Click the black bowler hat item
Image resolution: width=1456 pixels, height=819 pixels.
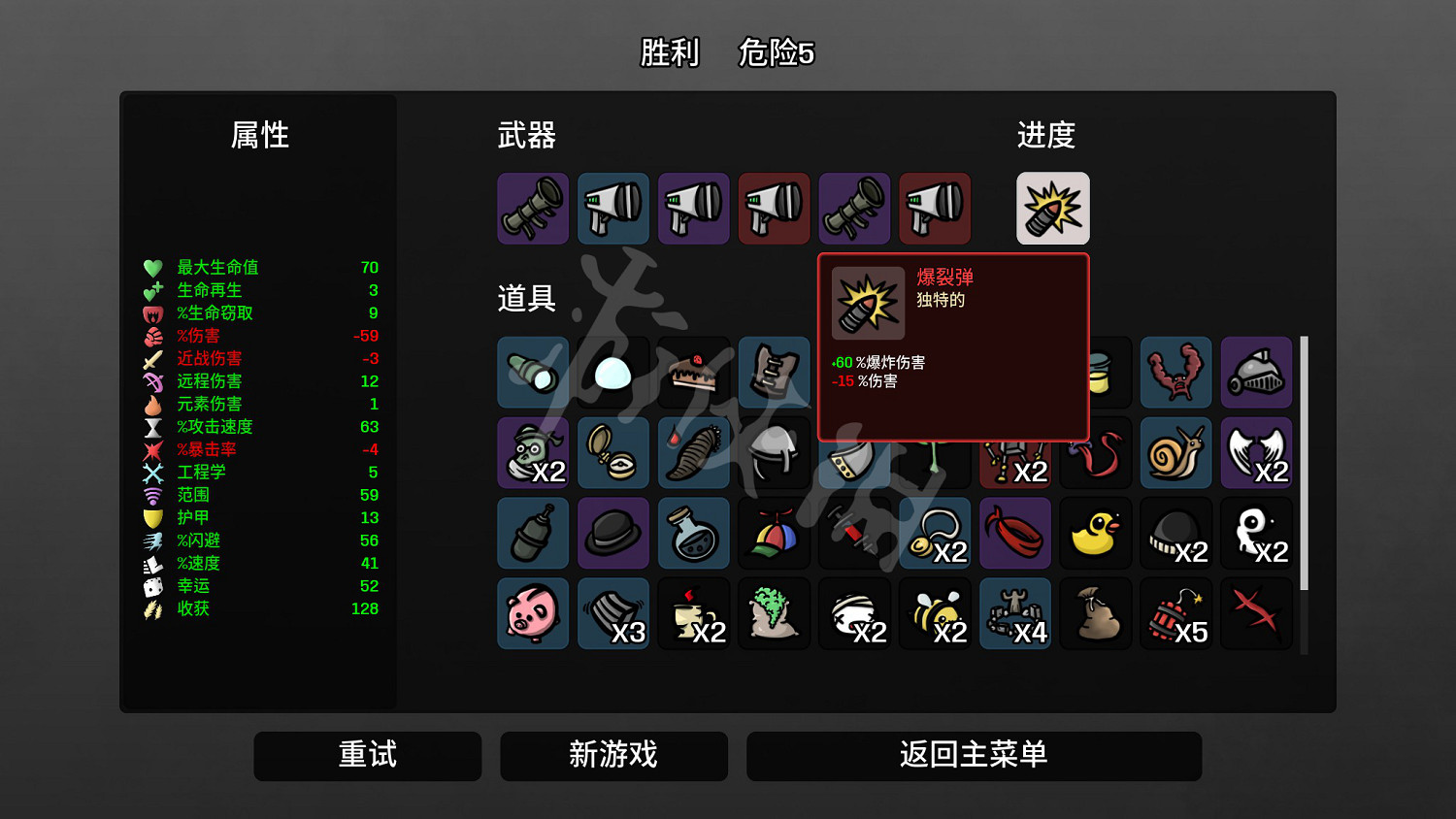tap(613, 533)
